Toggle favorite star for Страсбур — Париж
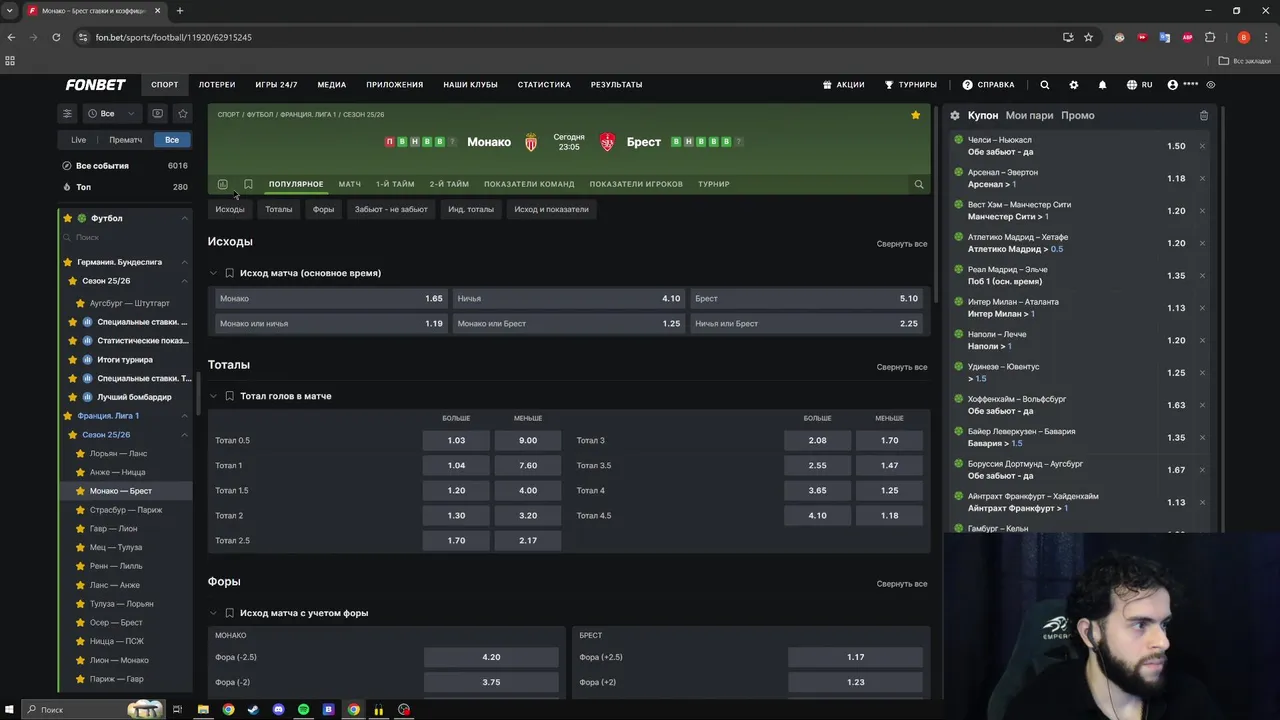 [80, 510]
